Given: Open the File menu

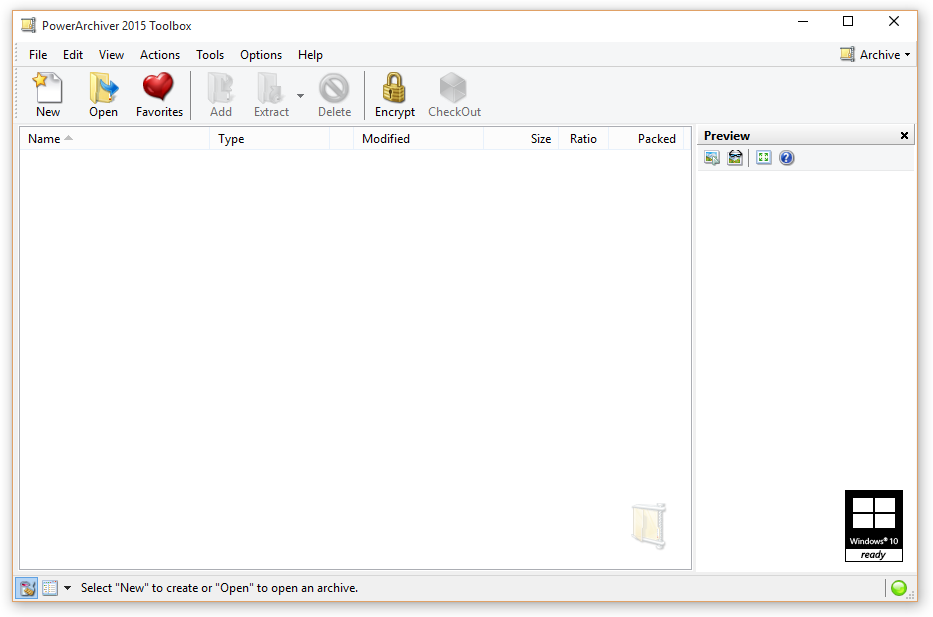Looking at the screenshot, I should 38,55.
